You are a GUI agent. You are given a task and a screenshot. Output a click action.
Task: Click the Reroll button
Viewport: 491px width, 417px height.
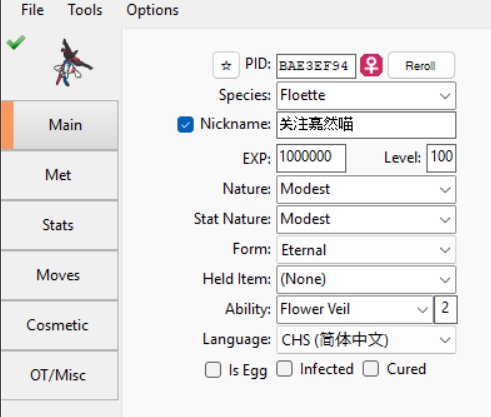coord(421,65)
